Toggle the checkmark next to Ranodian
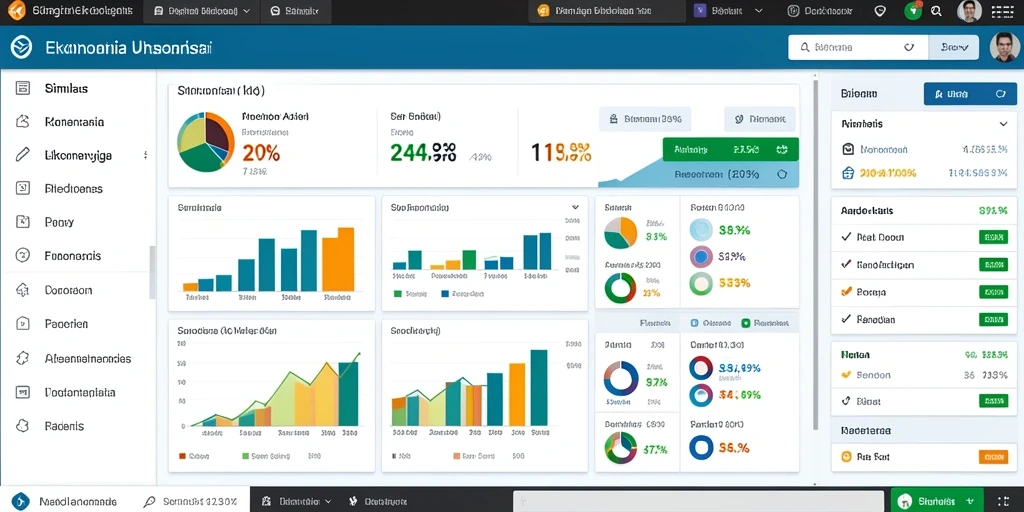Image resolution: width=1024 pixels, height=512 pixels. (846, 319)
